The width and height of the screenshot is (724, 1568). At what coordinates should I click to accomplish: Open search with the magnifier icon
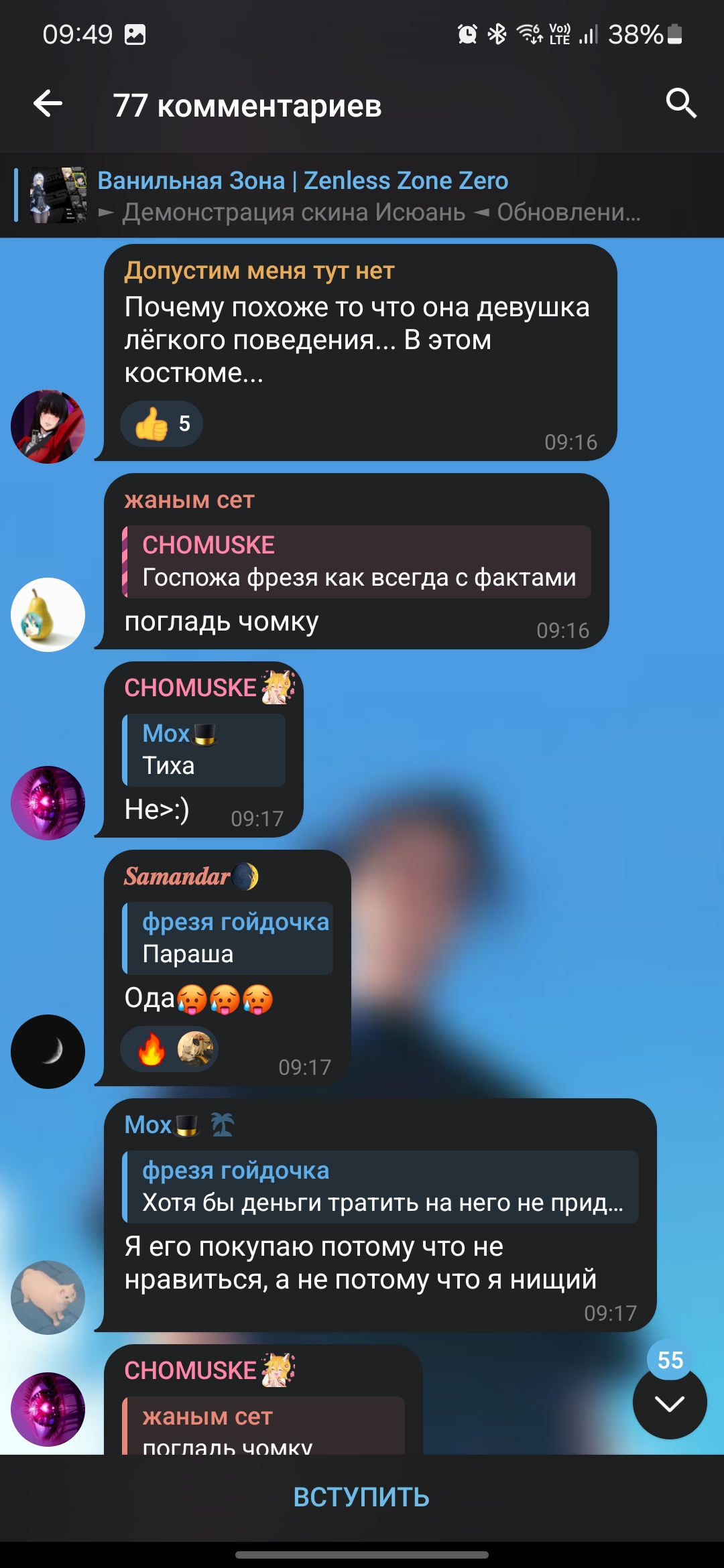(x=681, y=104)
